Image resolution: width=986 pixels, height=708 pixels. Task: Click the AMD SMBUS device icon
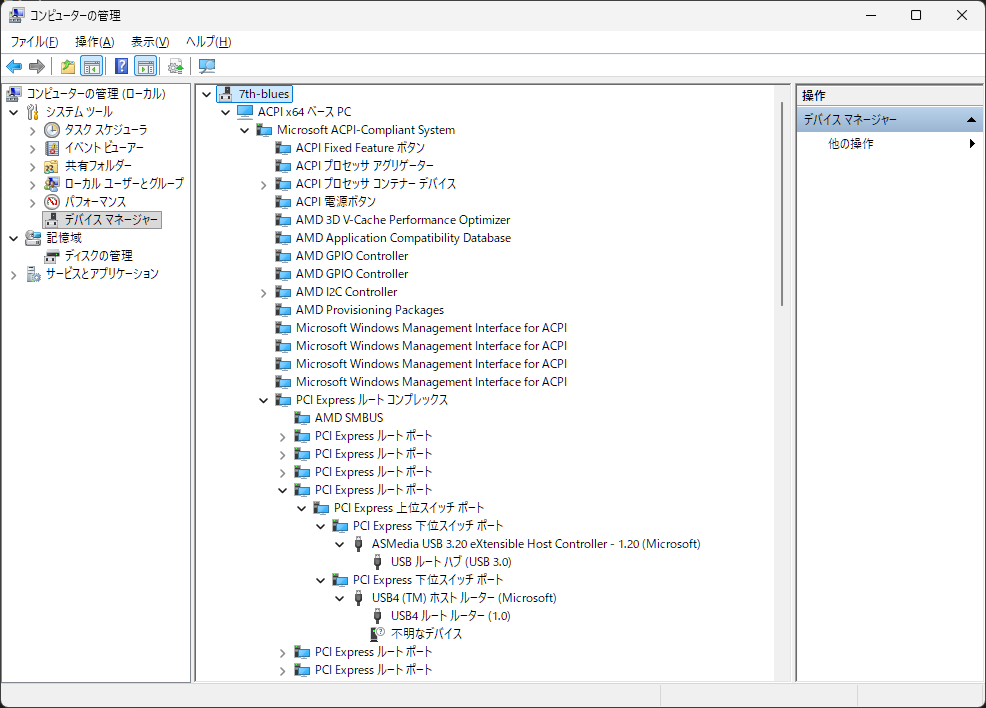tap(302, 418)
